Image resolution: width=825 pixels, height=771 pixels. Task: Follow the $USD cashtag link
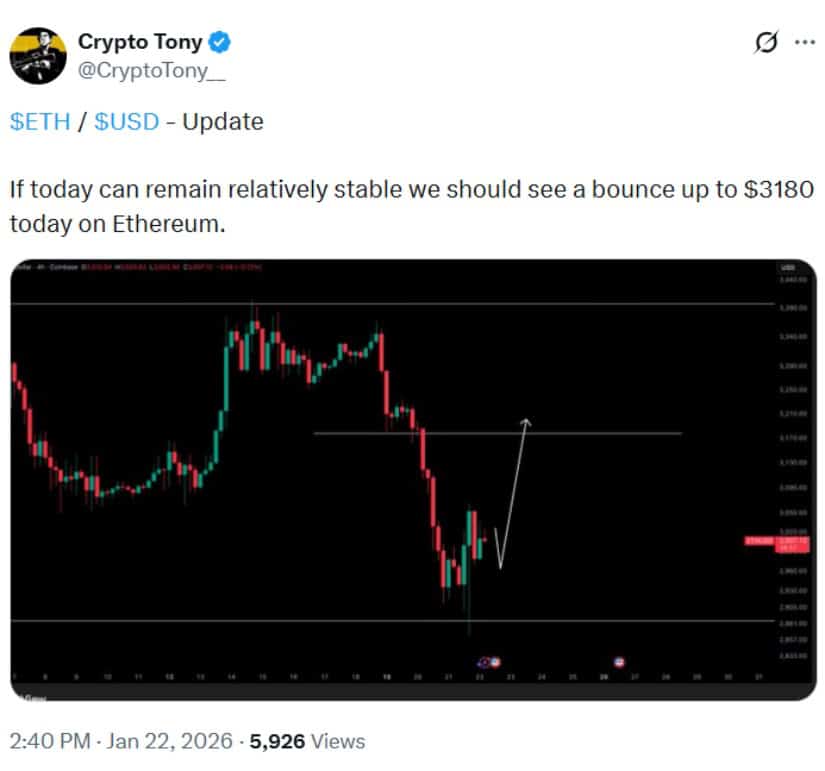click(125, 122)
